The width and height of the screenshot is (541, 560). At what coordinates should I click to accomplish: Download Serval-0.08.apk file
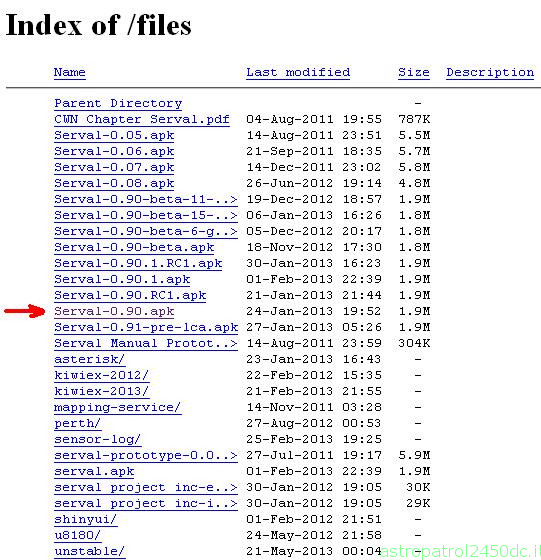tap(114, 183)
